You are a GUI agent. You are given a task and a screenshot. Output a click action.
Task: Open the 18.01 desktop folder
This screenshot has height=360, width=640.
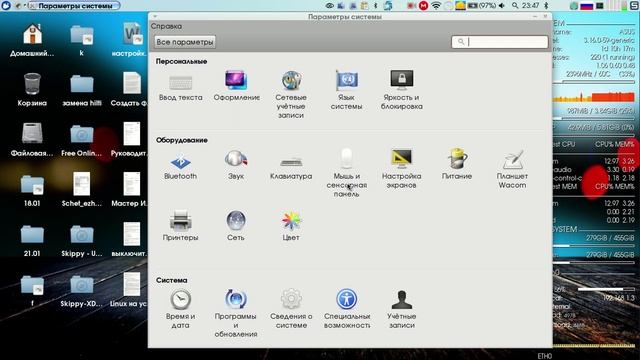(x=32, y=190)
